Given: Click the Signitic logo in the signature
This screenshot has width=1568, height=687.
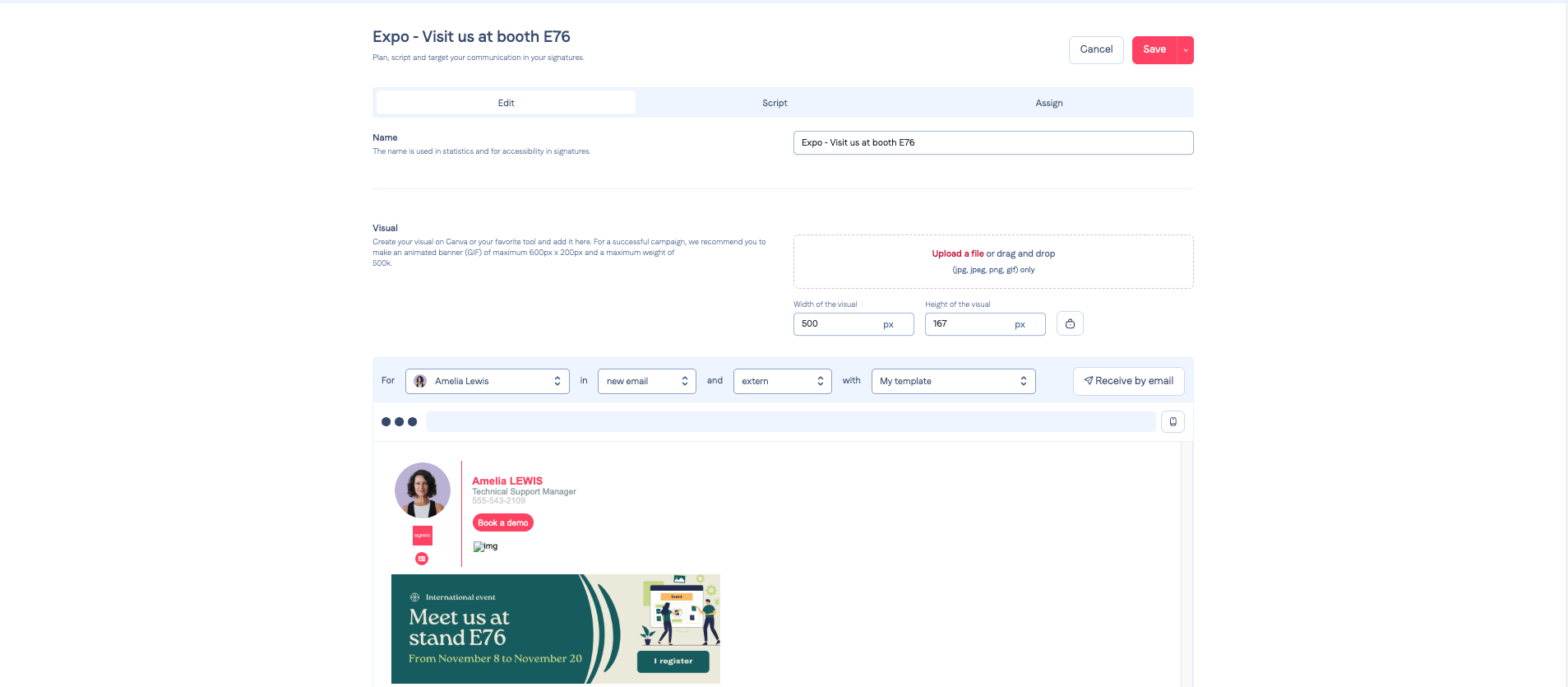Looking at the screenshot, I should pos(423,536).
